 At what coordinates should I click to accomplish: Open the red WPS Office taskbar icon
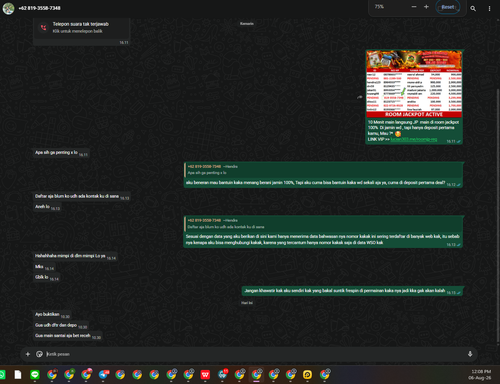pos(205,375)
